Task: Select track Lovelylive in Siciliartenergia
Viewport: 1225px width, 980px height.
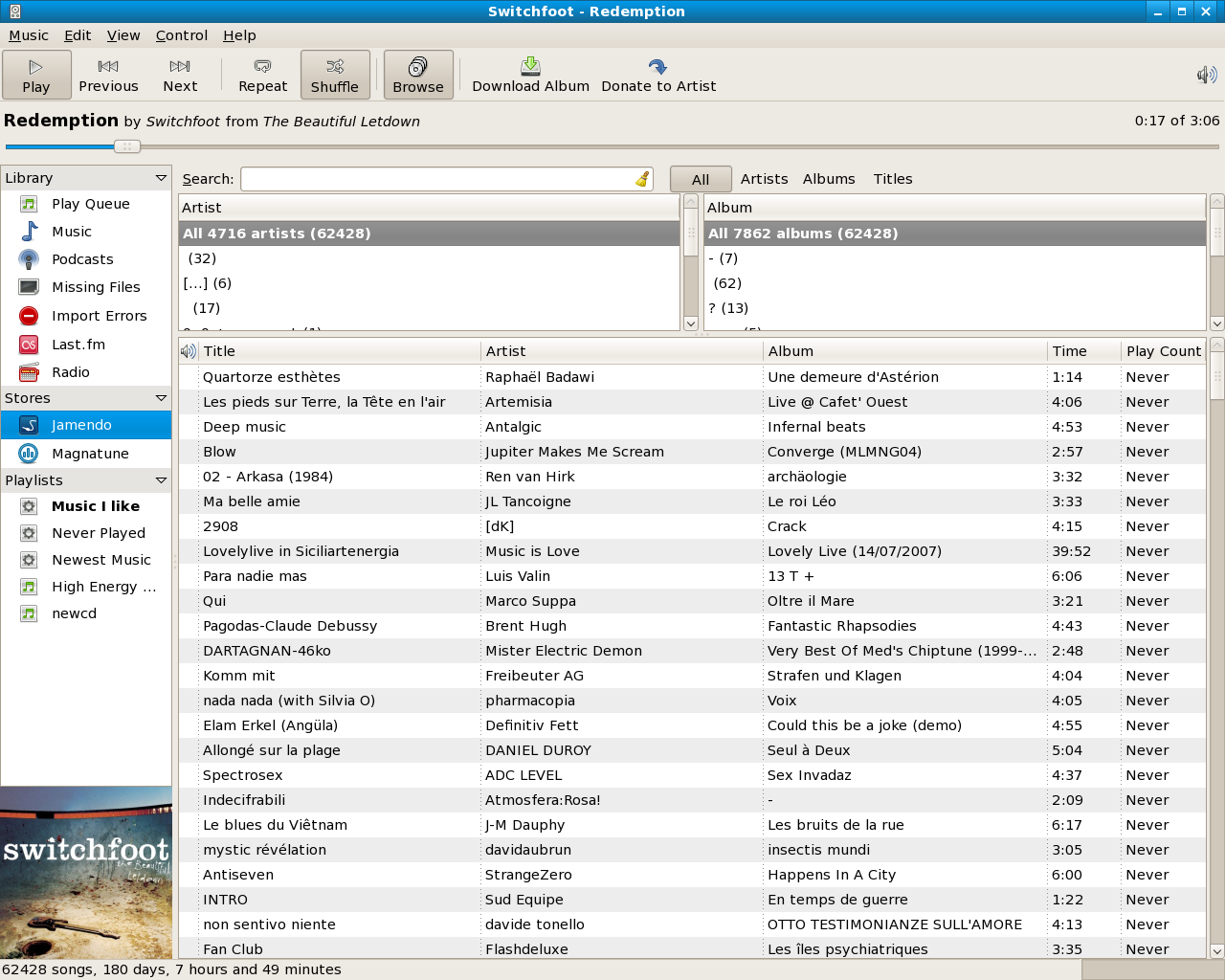Action: click(301, 551)
